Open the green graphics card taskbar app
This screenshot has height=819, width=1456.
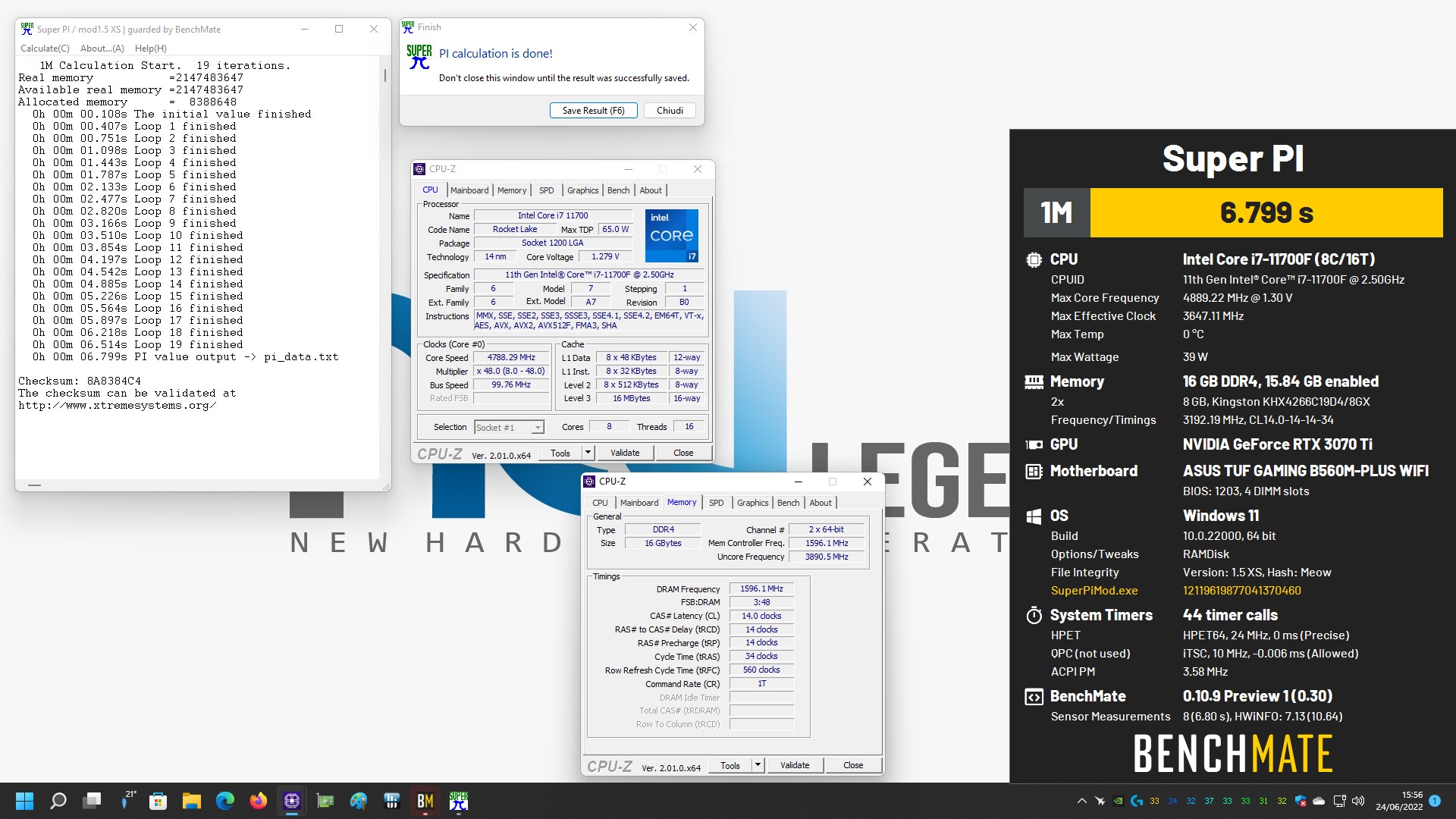[325, 801]
